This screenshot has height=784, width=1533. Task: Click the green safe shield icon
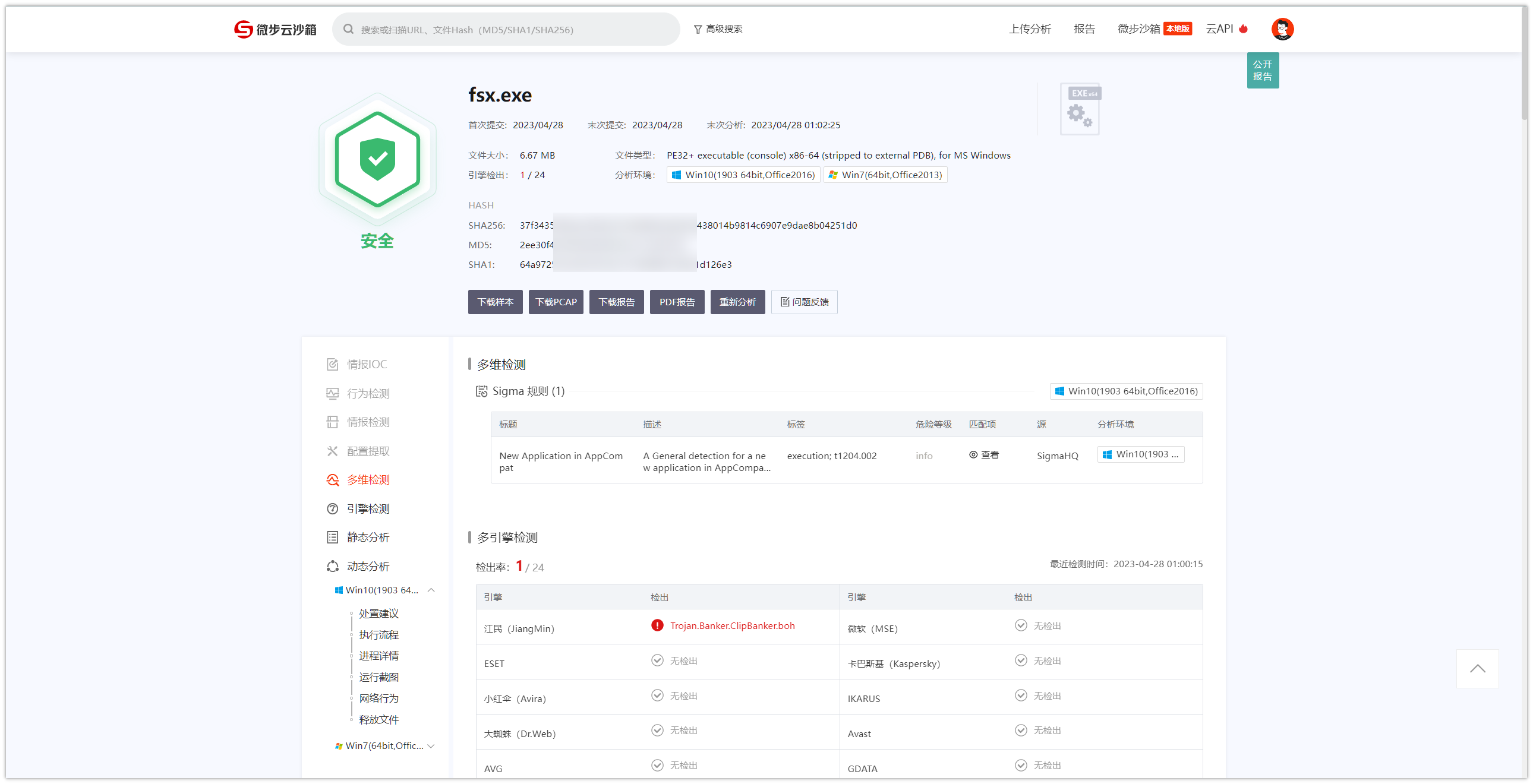point(377,159)
